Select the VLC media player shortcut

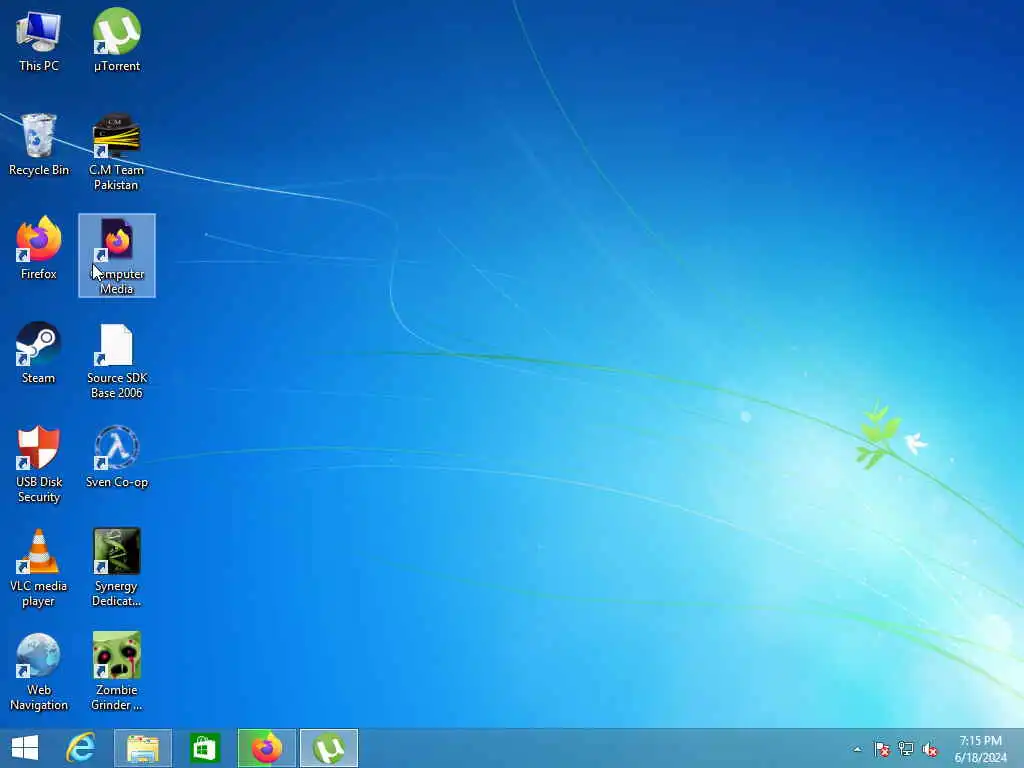click(x=39, y=568)
